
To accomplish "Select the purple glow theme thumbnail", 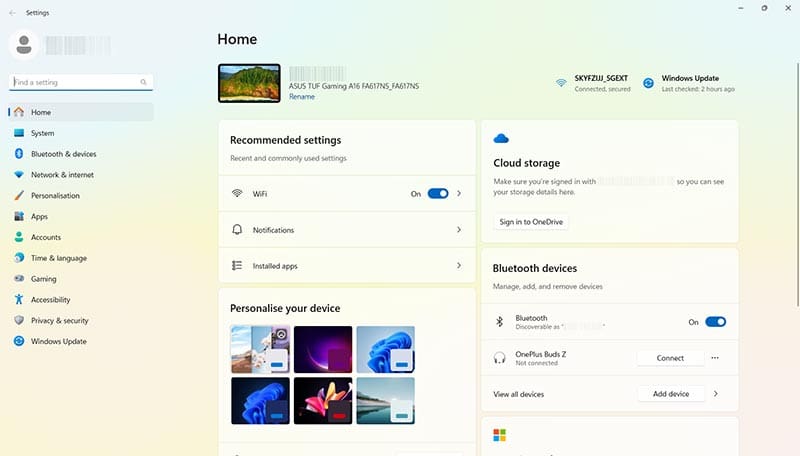I will pos(323,349).
